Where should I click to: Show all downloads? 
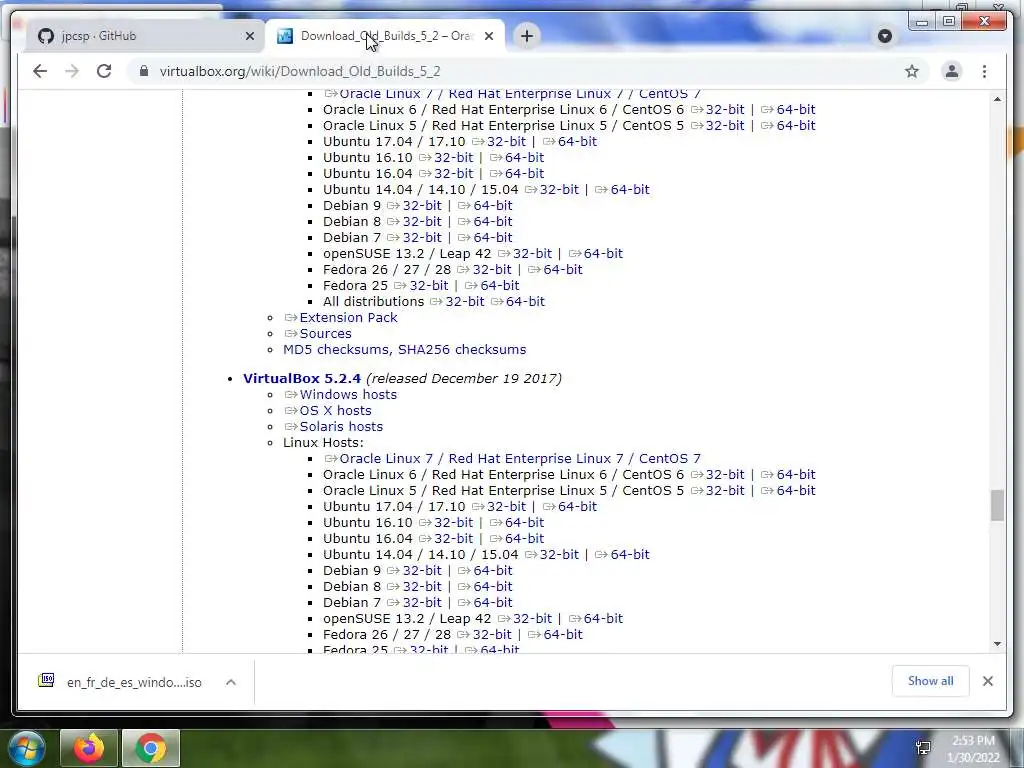click(930, 681)
